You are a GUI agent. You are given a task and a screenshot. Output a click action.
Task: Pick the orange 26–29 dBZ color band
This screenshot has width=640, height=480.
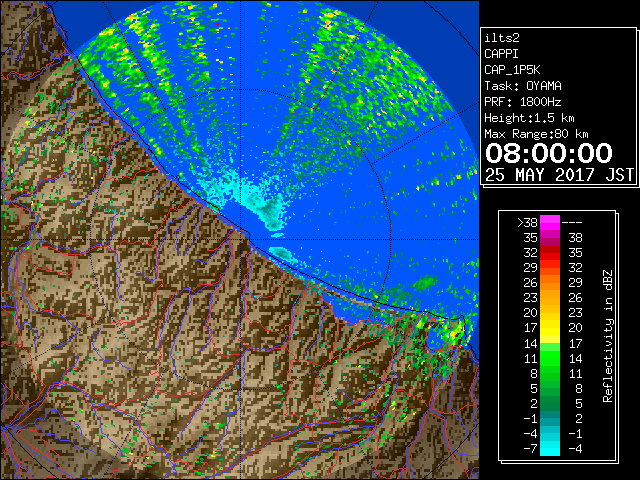550,282
